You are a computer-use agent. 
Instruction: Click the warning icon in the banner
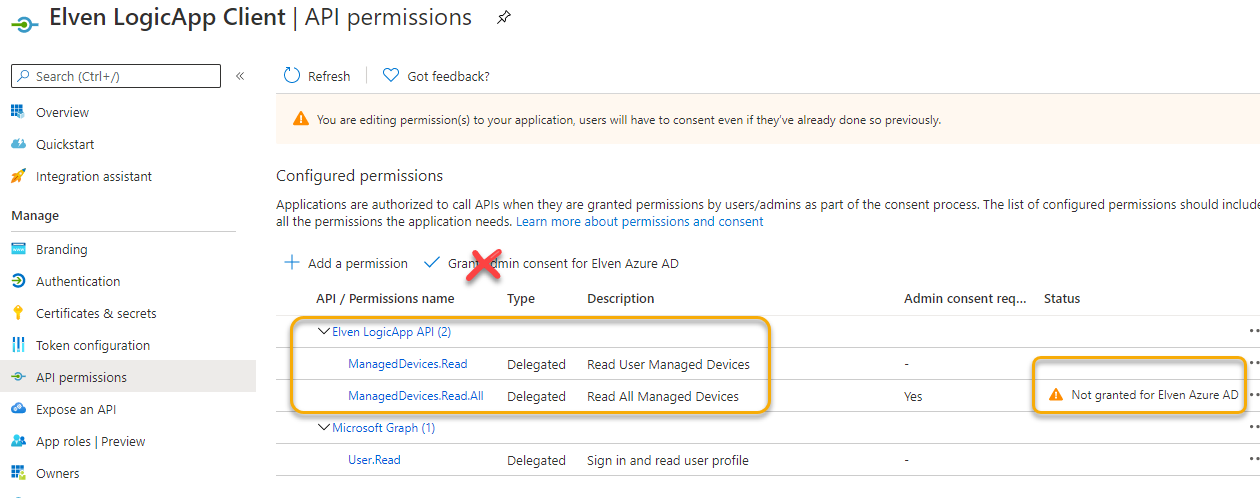[x=301, y=119]
